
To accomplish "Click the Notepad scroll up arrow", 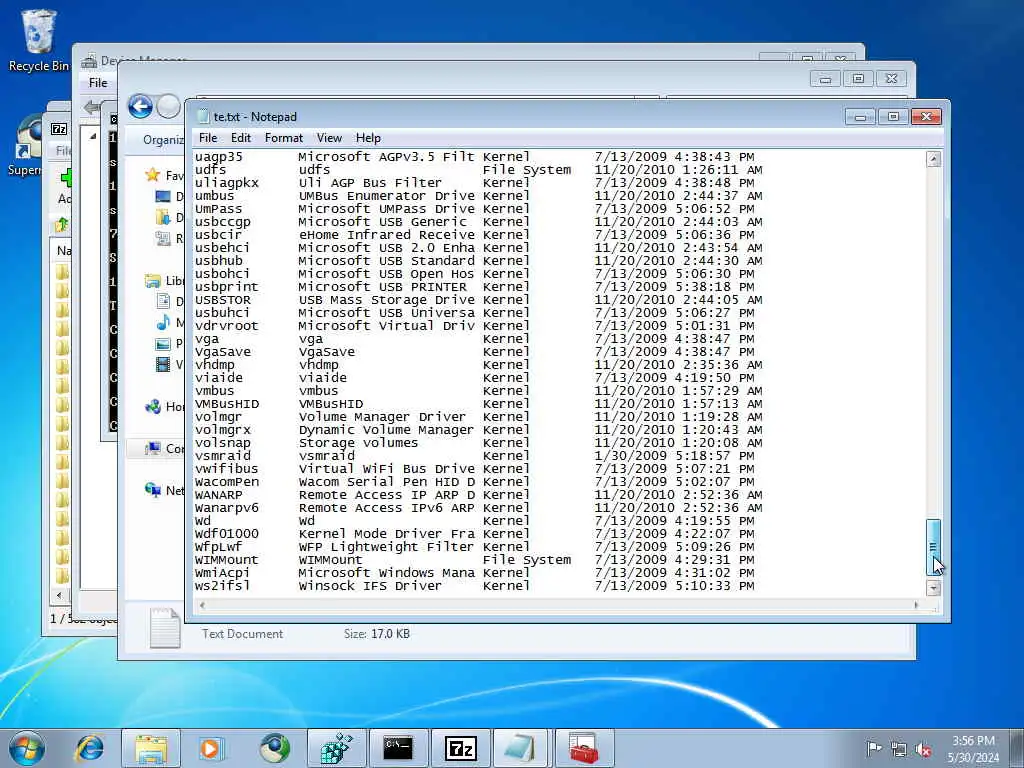I will pyautogui.click(x=933, y=159).
